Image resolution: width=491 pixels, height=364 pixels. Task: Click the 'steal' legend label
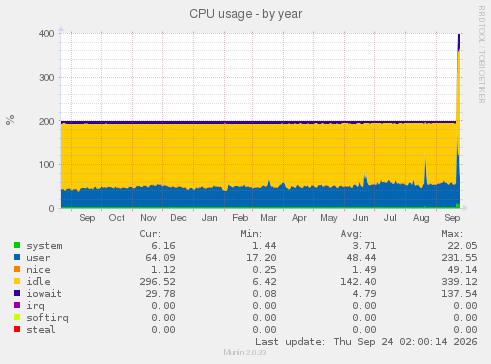pyautogui.click(x=41, y=330)
